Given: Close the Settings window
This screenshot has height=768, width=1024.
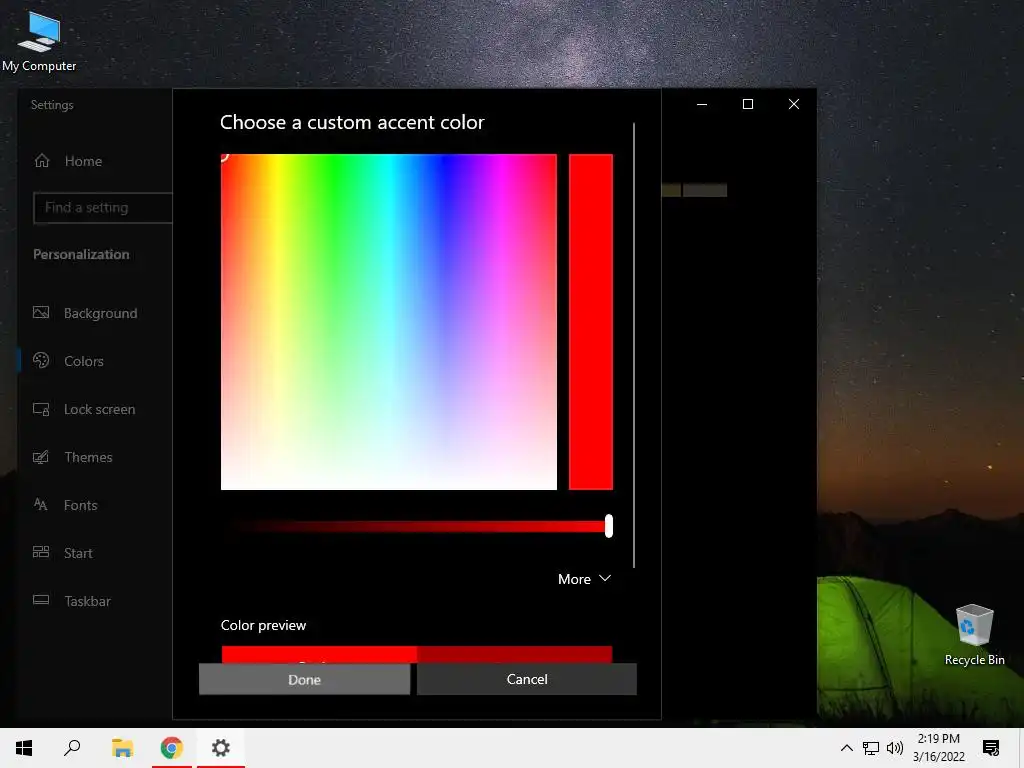Looking at the screenshot, I should tap(793, 104).
